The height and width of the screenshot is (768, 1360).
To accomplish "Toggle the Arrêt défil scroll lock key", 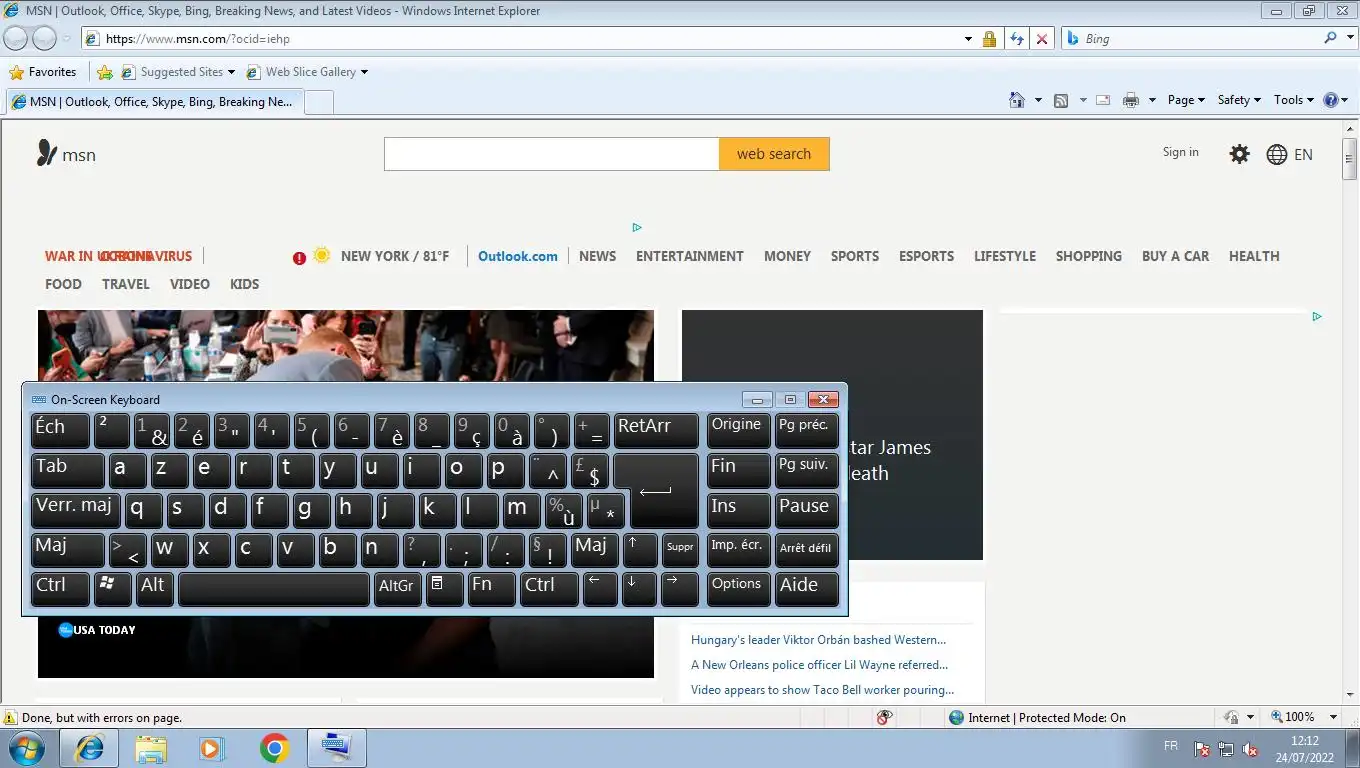I will tap(806, 550).
